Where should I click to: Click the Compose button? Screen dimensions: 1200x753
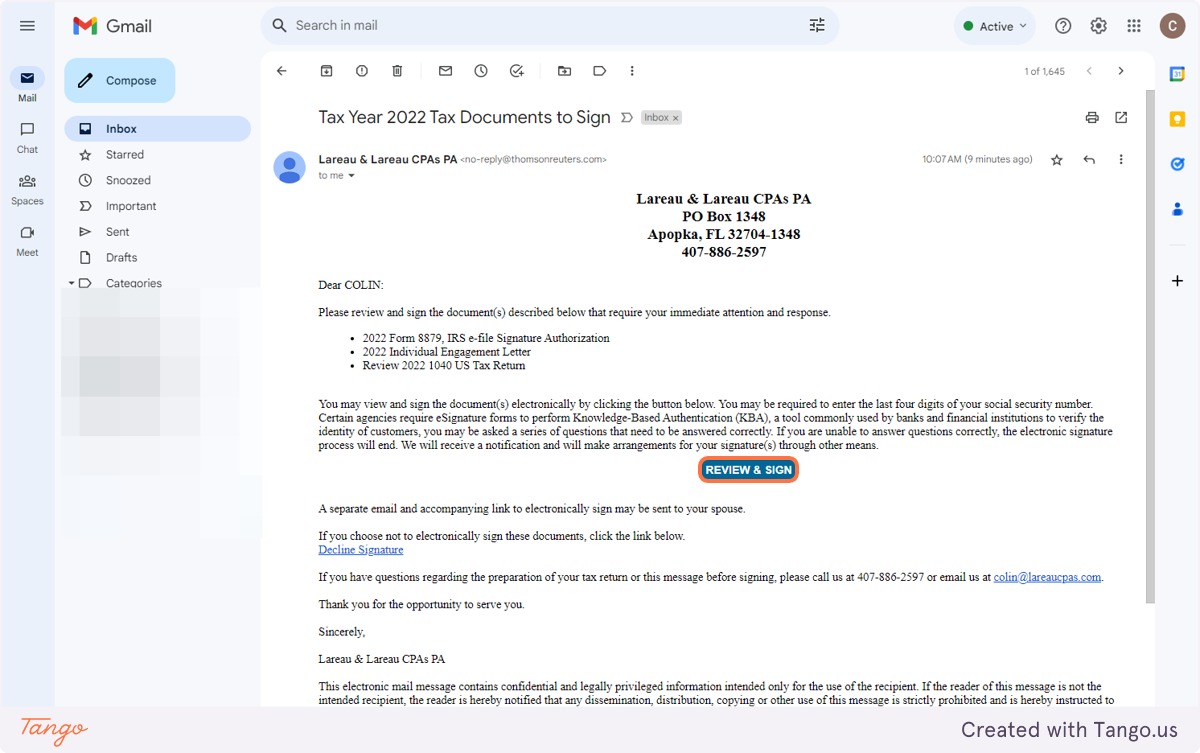tap(120, 81)
